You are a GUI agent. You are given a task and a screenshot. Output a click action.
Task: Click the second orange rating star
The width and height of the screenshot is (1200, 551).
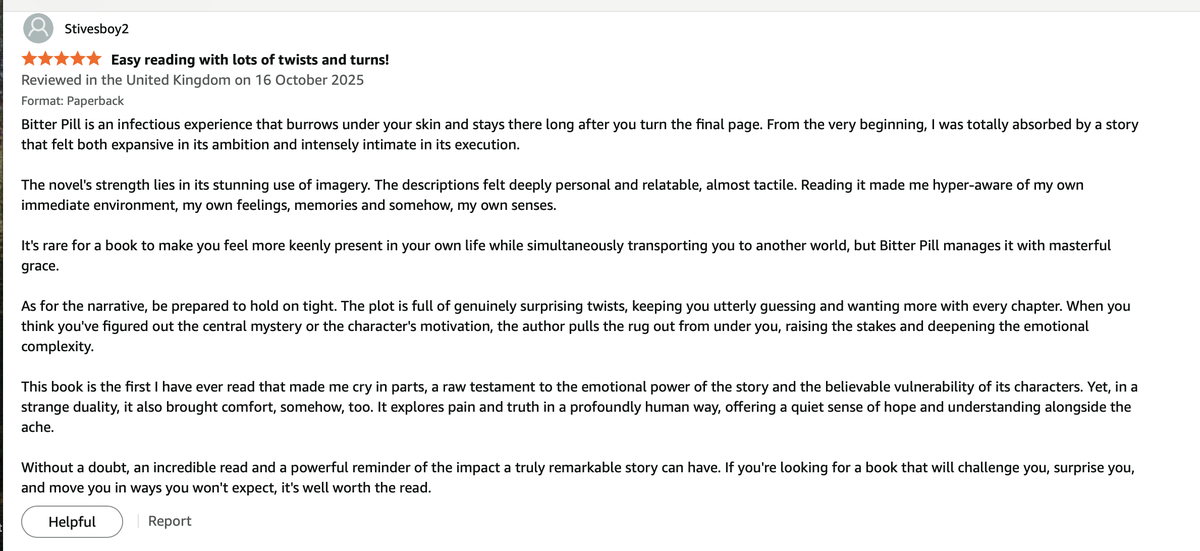pyautogui.click(x=46, y=60)
